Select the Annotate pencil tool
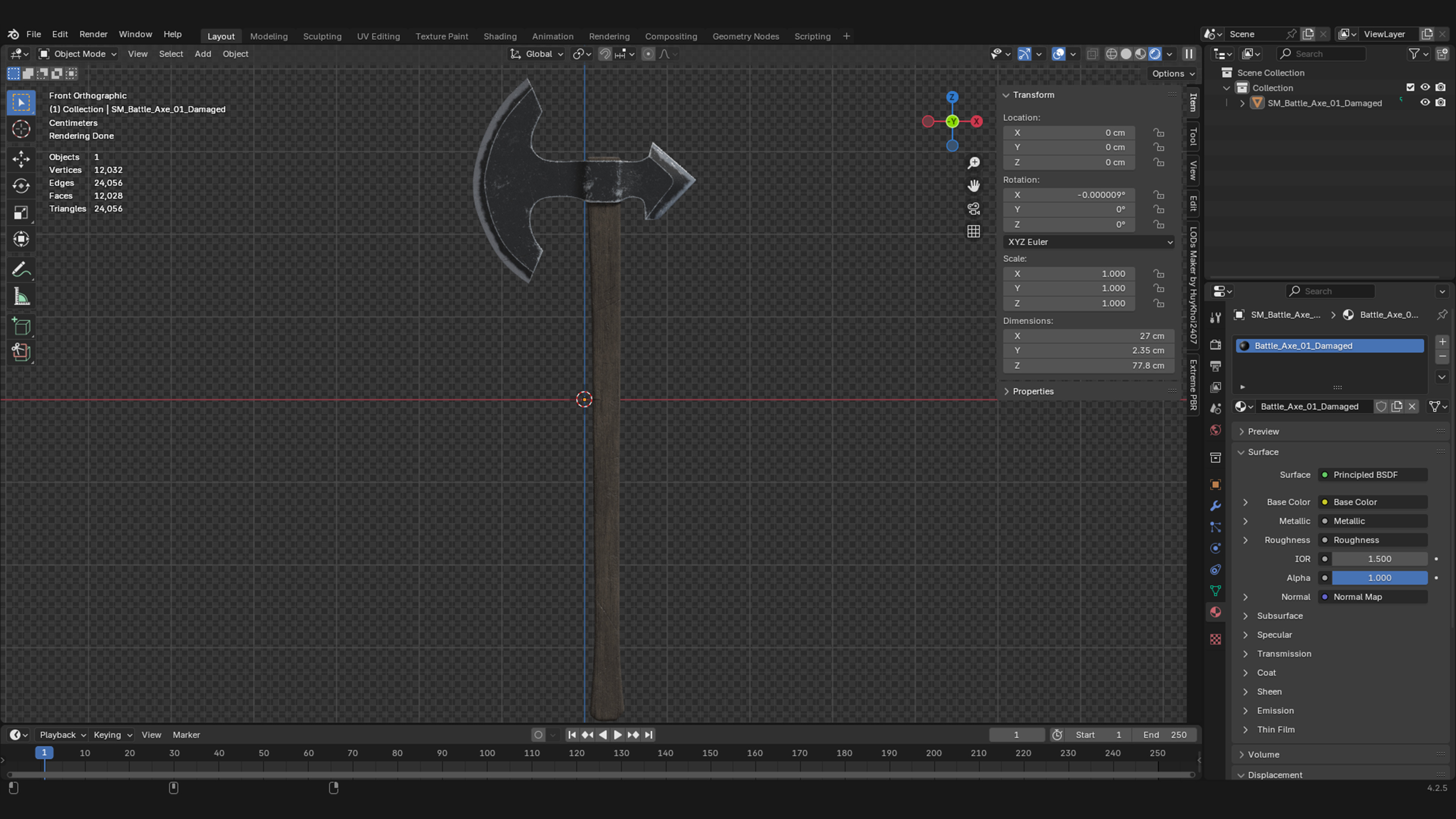Image resolution: width=1456 pixels, height=819 pixels. coord(21,270)
